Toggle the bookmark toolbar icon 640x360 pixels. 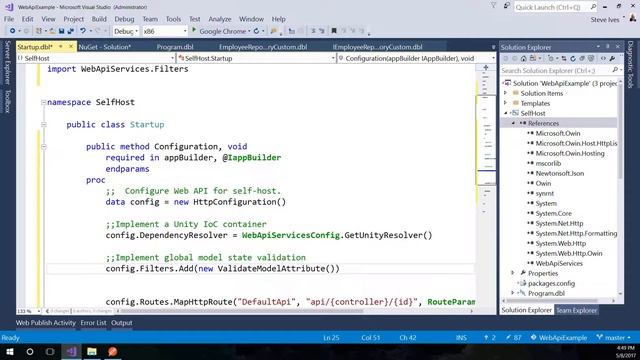(334, 31)
